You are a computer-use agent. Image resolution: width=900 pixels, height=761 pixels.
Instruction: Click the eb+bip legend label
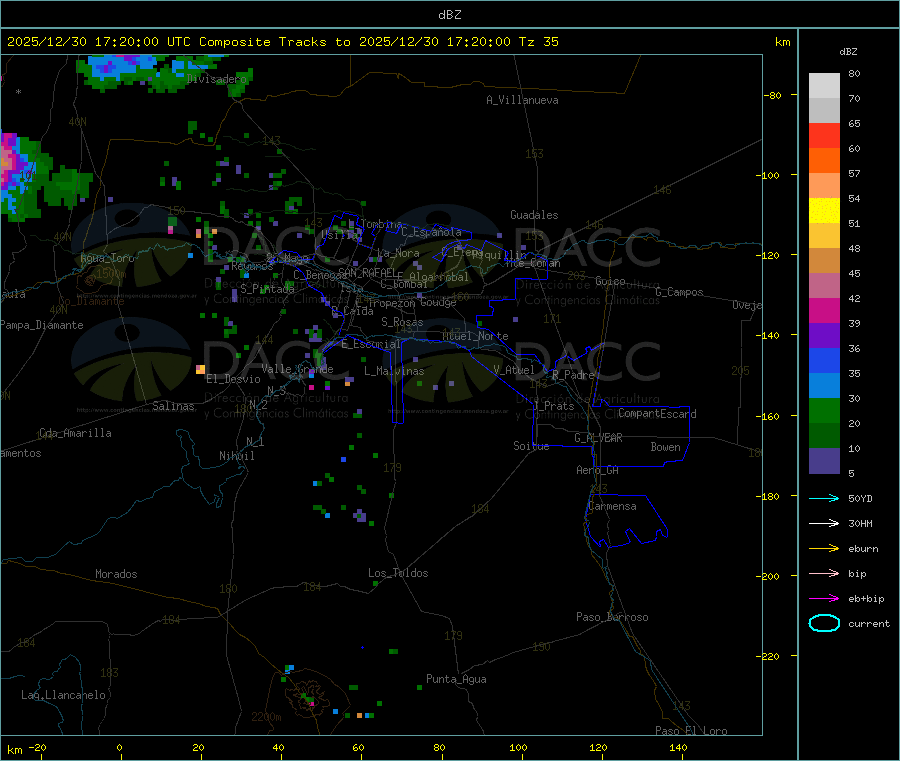click(x=866, y=599)
